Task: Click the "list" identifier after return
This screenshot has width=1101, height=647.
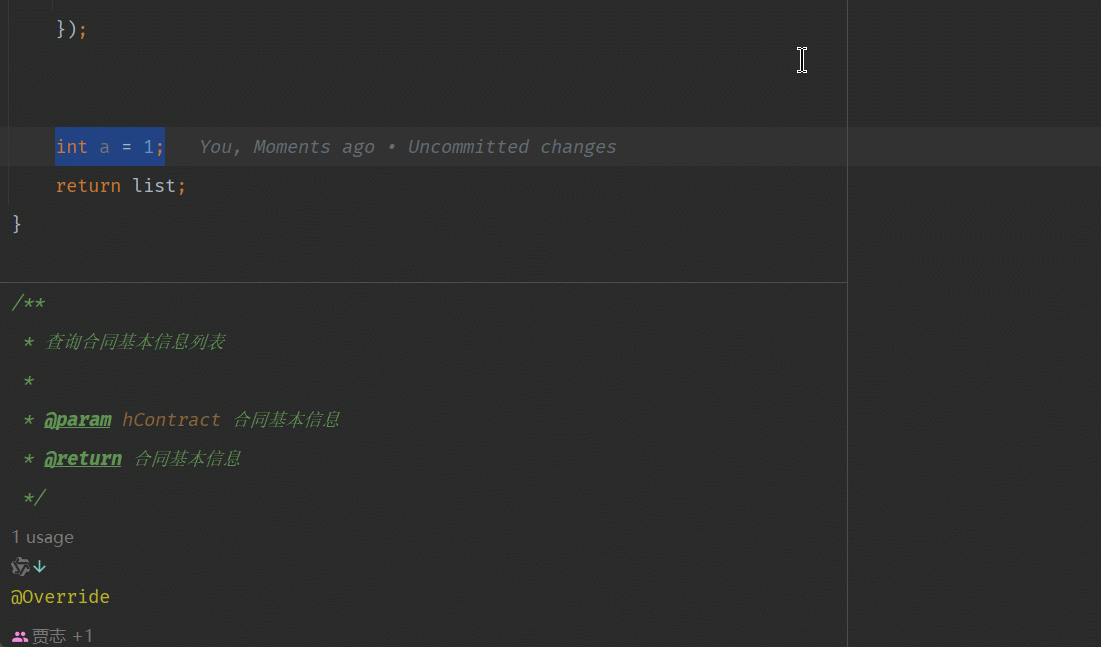Action: click(154, 186)
